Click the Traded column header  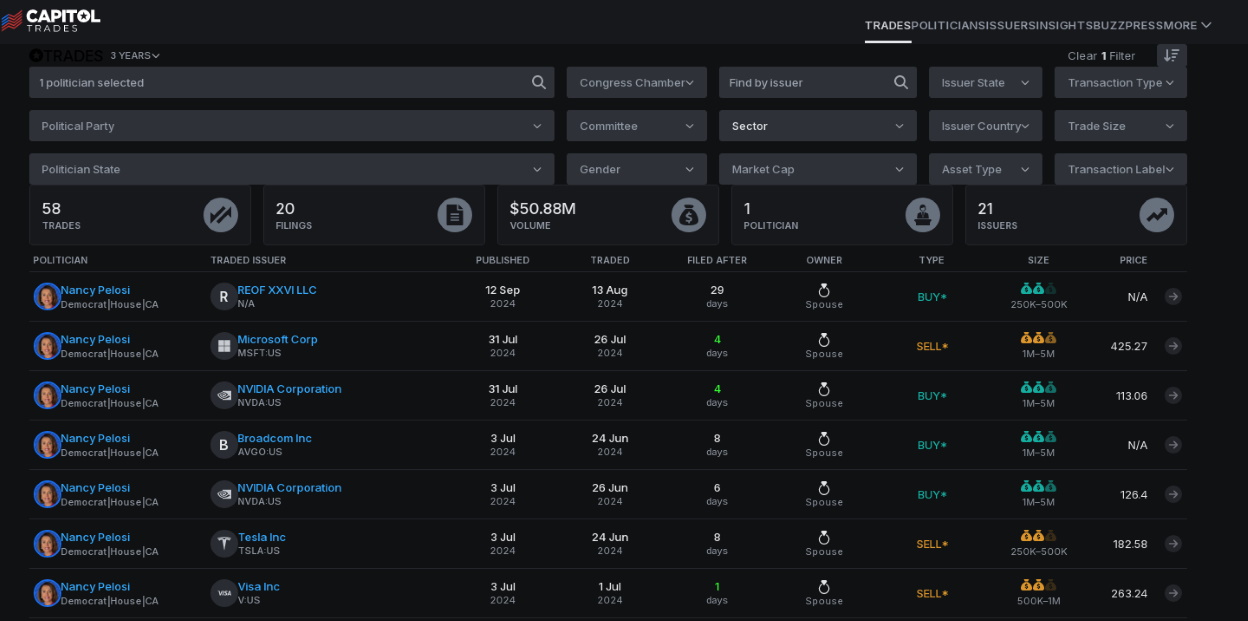(610, 260)
